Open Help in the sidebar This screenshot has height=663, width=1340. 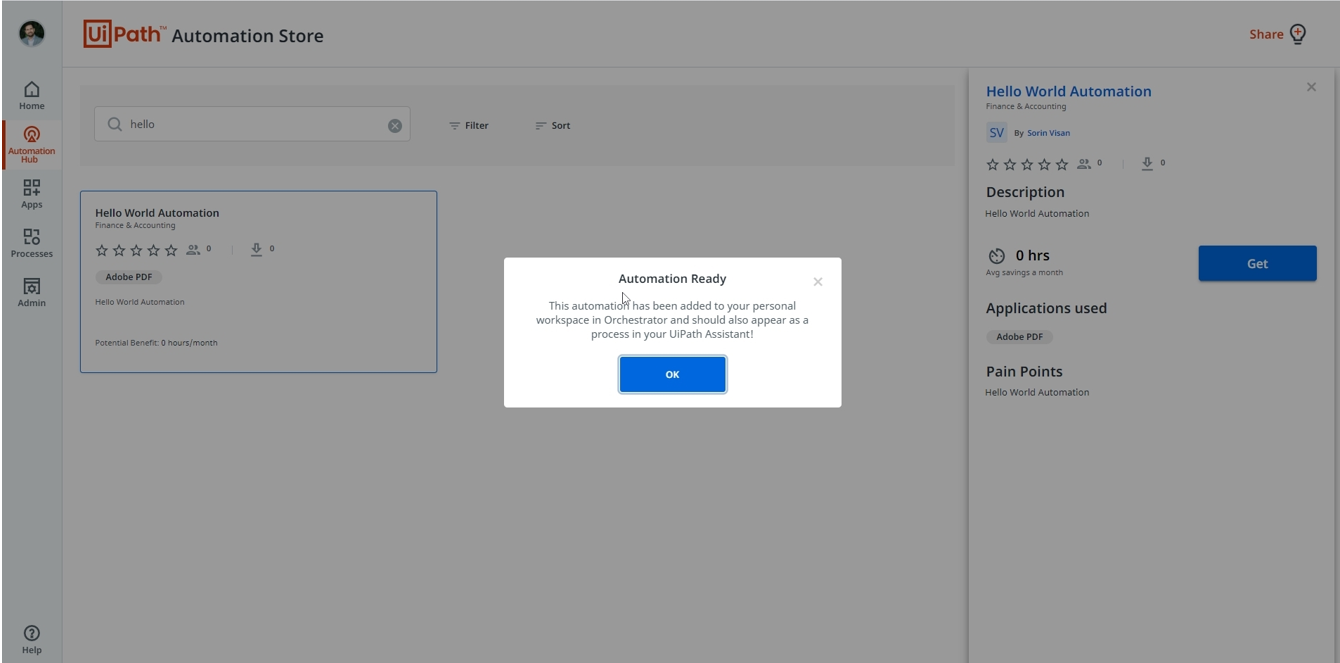(x=32, y=639)
